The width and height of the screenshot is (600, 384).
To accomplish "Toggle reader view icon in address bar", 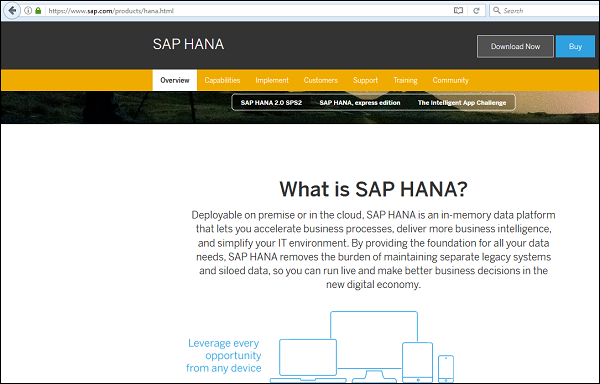I will click(x=458, y=11).
